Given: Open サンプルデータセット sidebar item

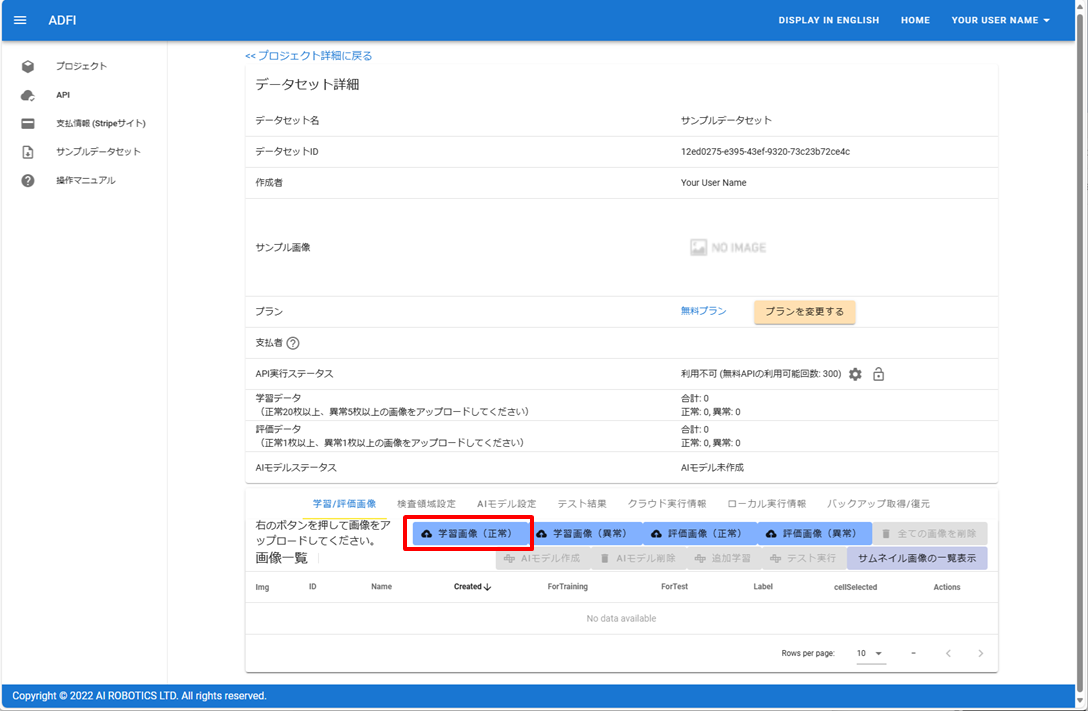Looking at the screenshot, I should point(99,152).
